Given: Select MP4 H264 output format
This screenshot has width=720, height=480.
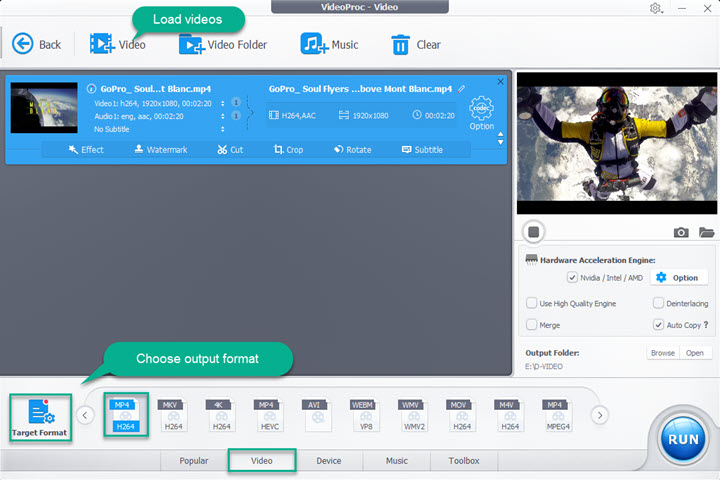Looking at the screenshot, I should tap(126, 415).
